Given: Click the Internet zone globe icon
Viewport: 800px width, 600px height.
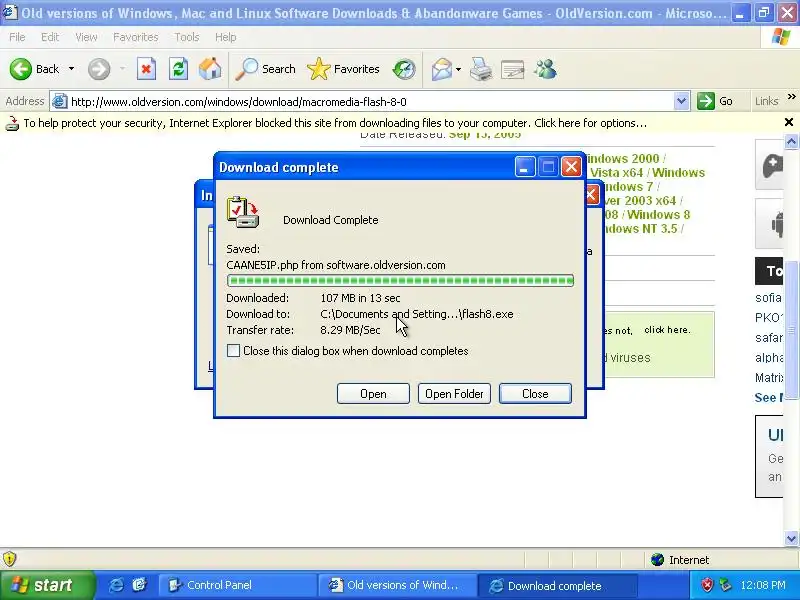Looking at the screenshot, I should coord(657,560).
